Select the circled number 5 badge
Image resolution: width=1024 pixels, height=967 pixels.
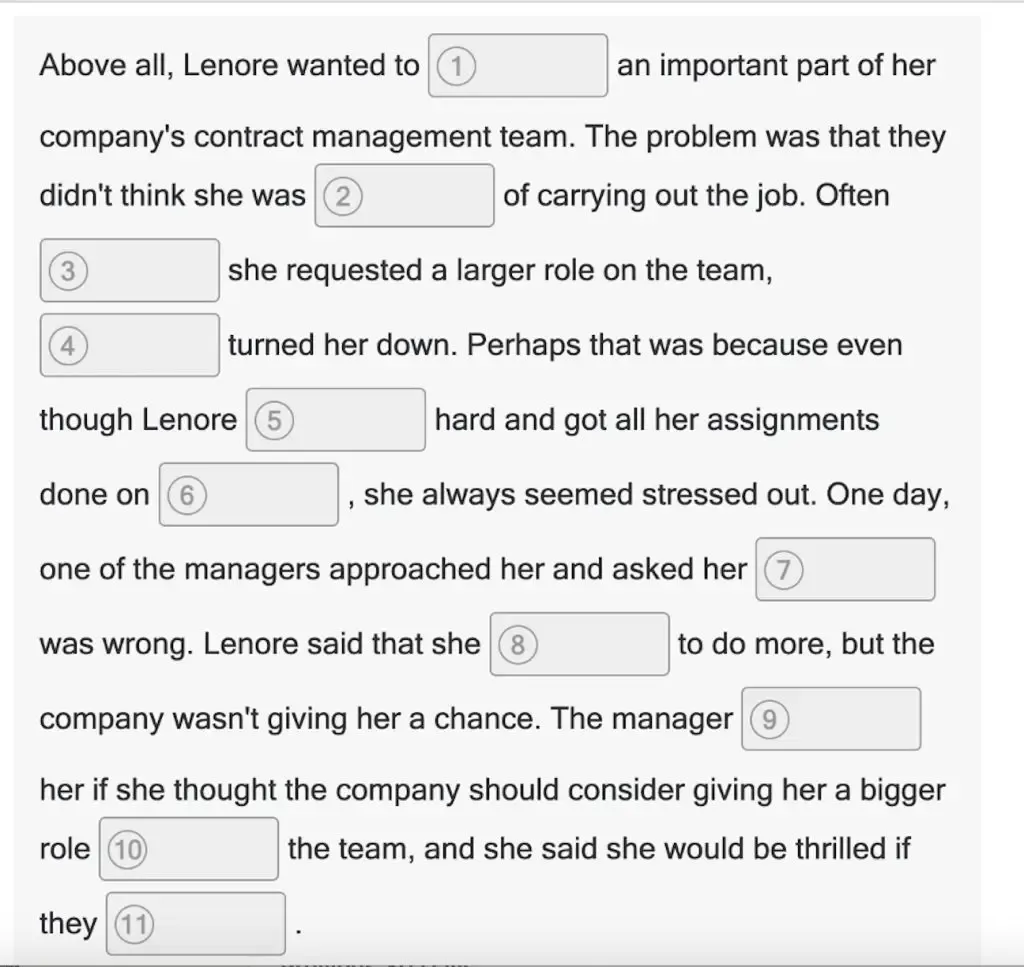tap(274, 420)
